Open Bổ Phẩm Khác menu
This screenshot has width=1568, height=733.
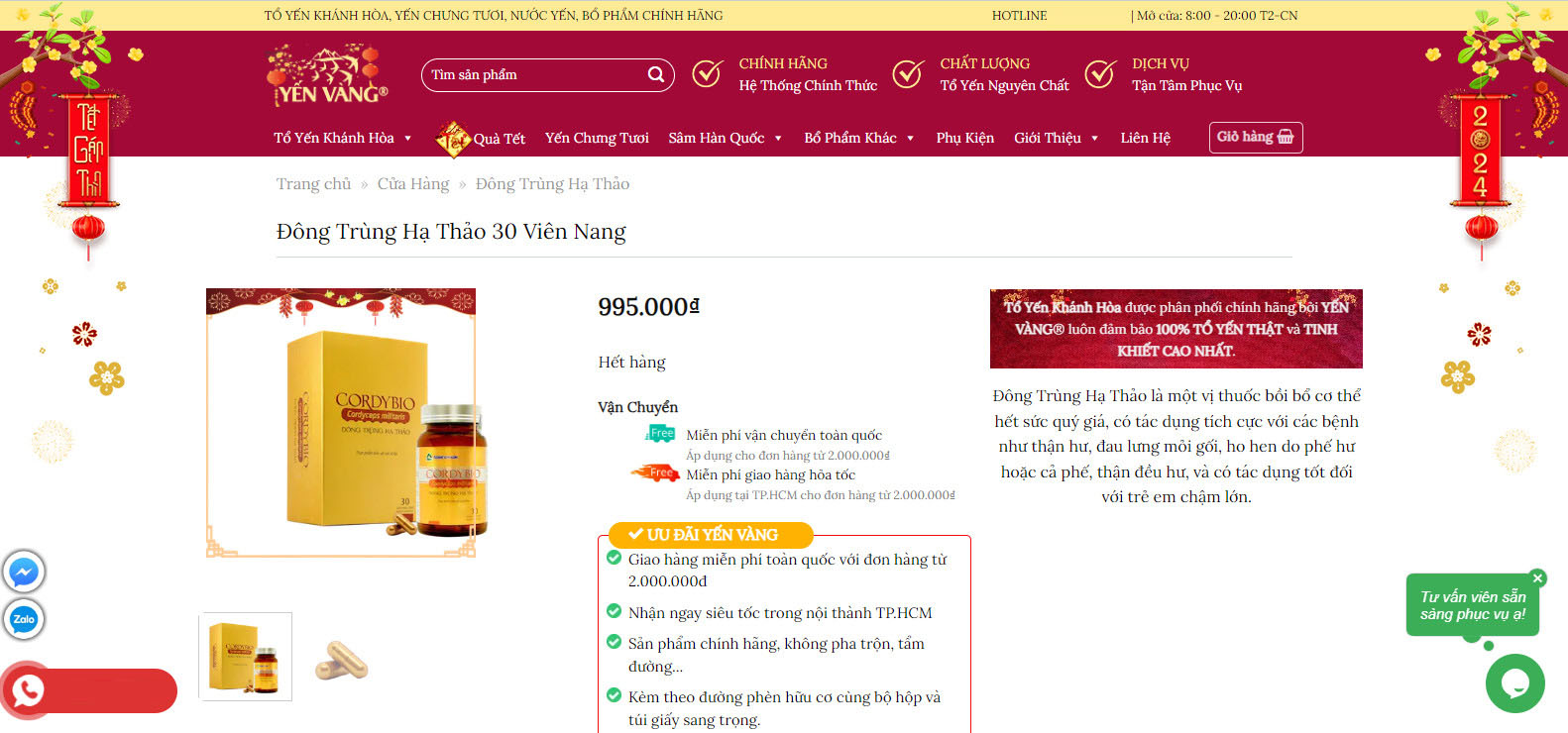pos(850,138)
